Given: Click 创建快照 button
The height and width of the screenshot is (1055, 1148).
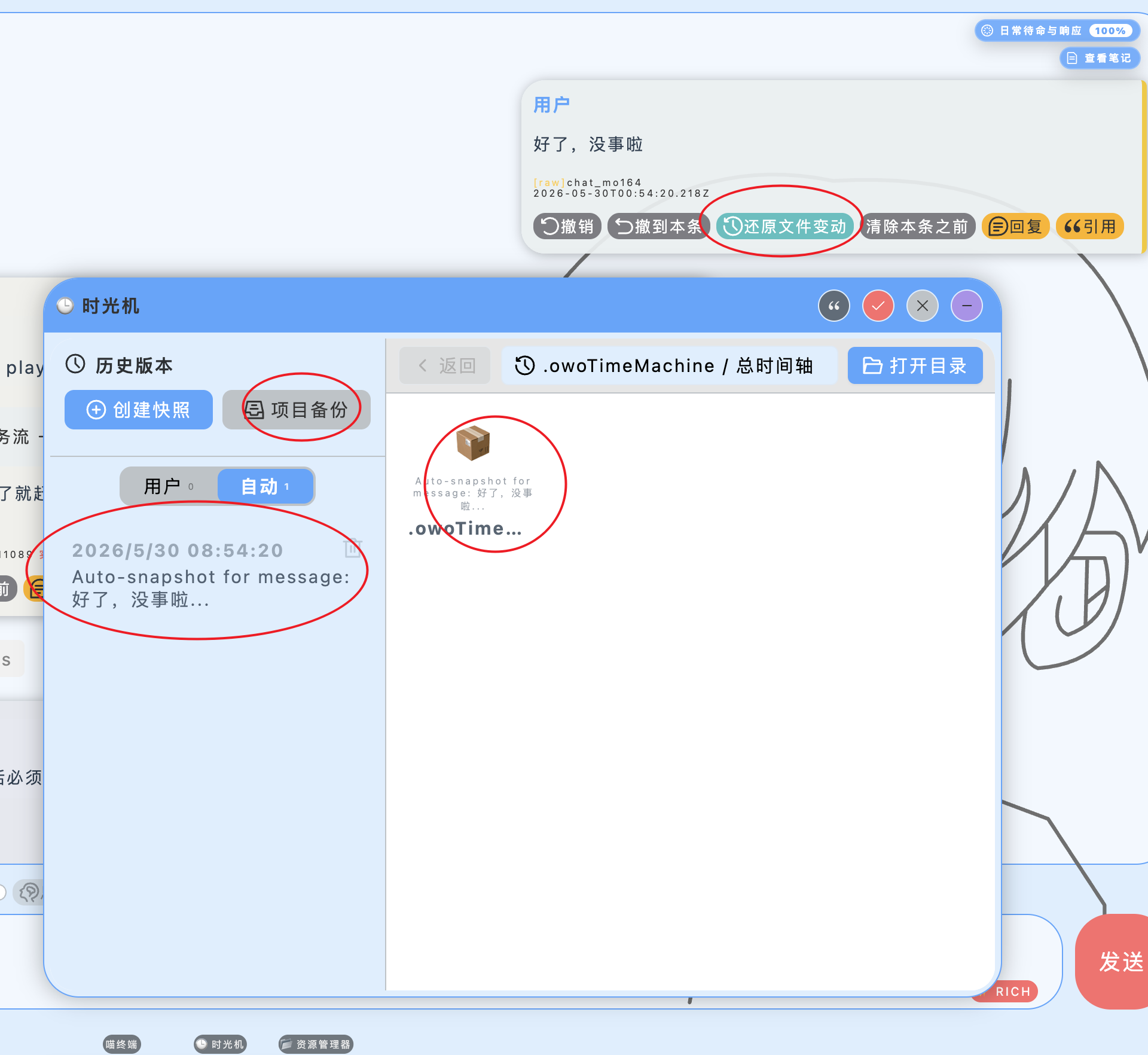Looking at the screenshot, I should coord(139,410).
